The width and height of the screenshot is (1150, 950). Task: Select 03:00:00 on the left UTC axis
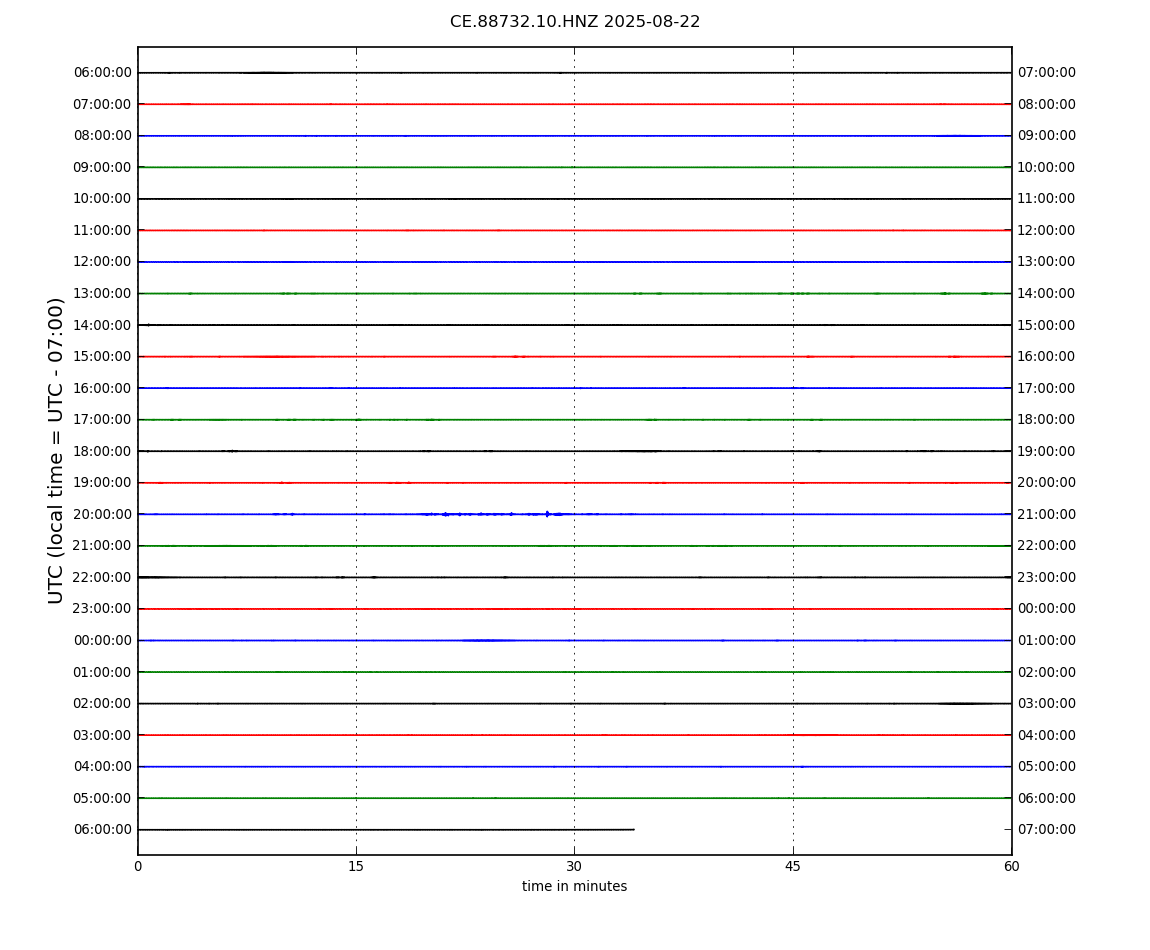click(x=103, y=735)
